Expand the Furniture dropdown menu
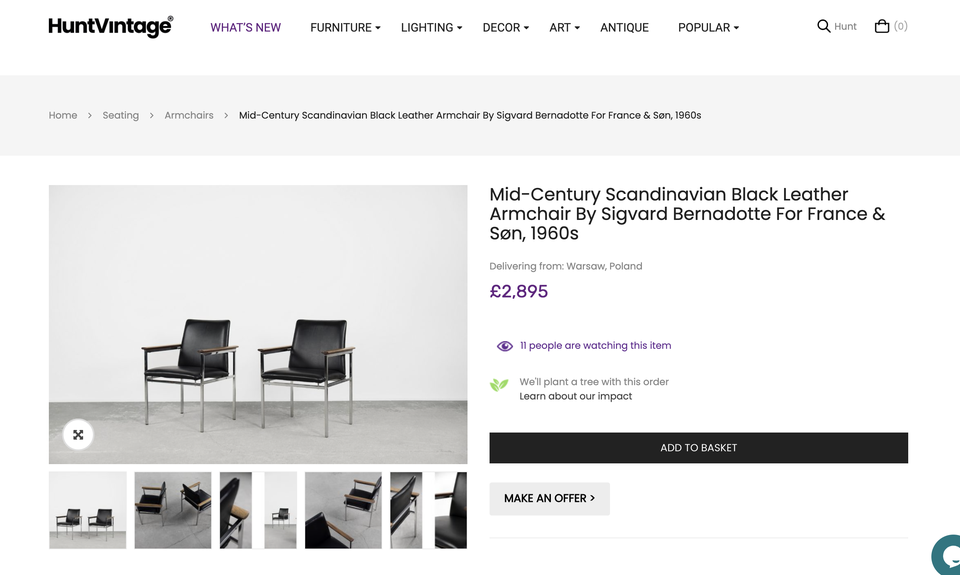 click(x=345, y=28)
